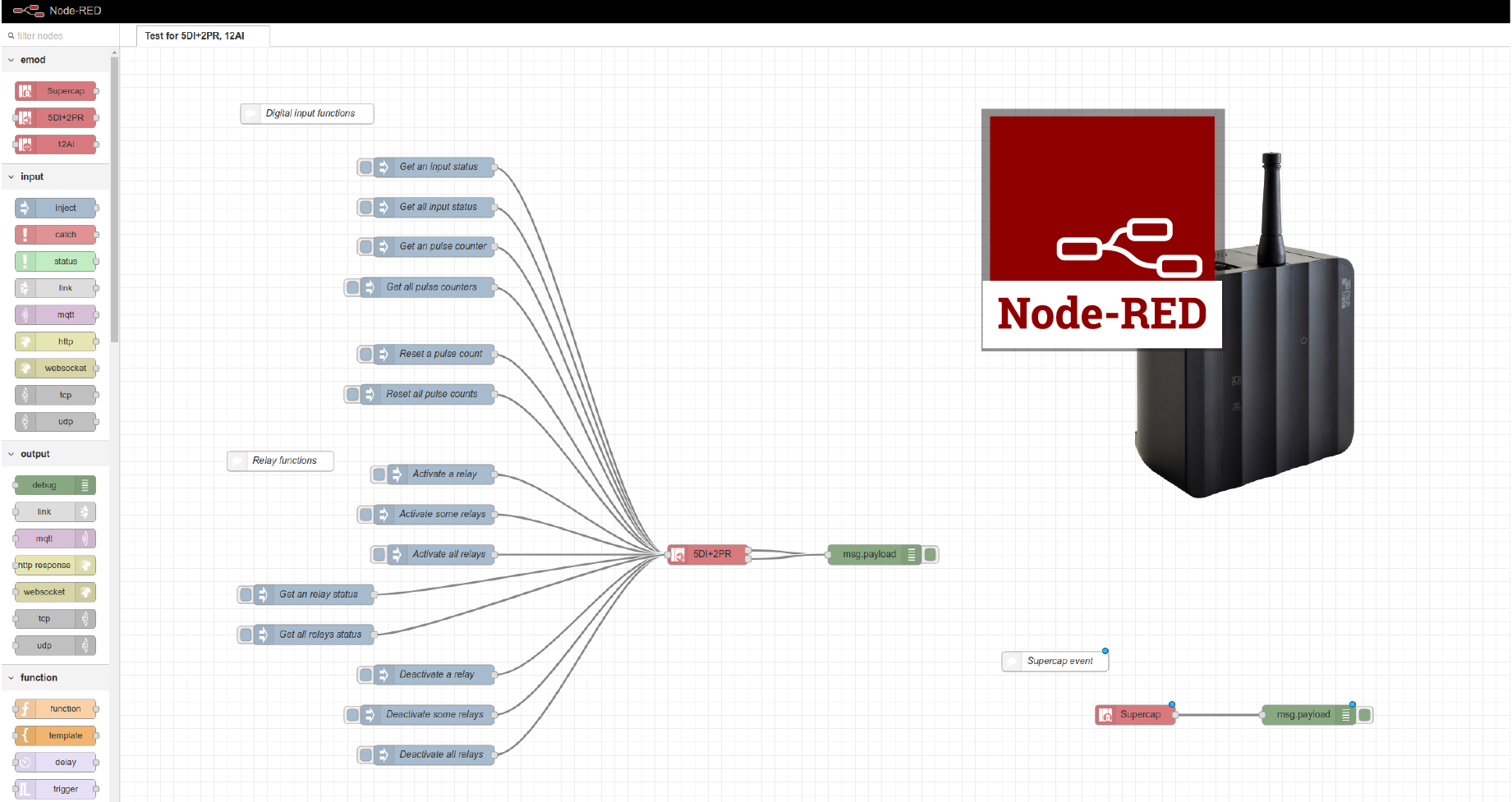The height and width of the screenshot is (802, 1512).
Task: Pick the template palette node
Action: [x=56, y=736]
